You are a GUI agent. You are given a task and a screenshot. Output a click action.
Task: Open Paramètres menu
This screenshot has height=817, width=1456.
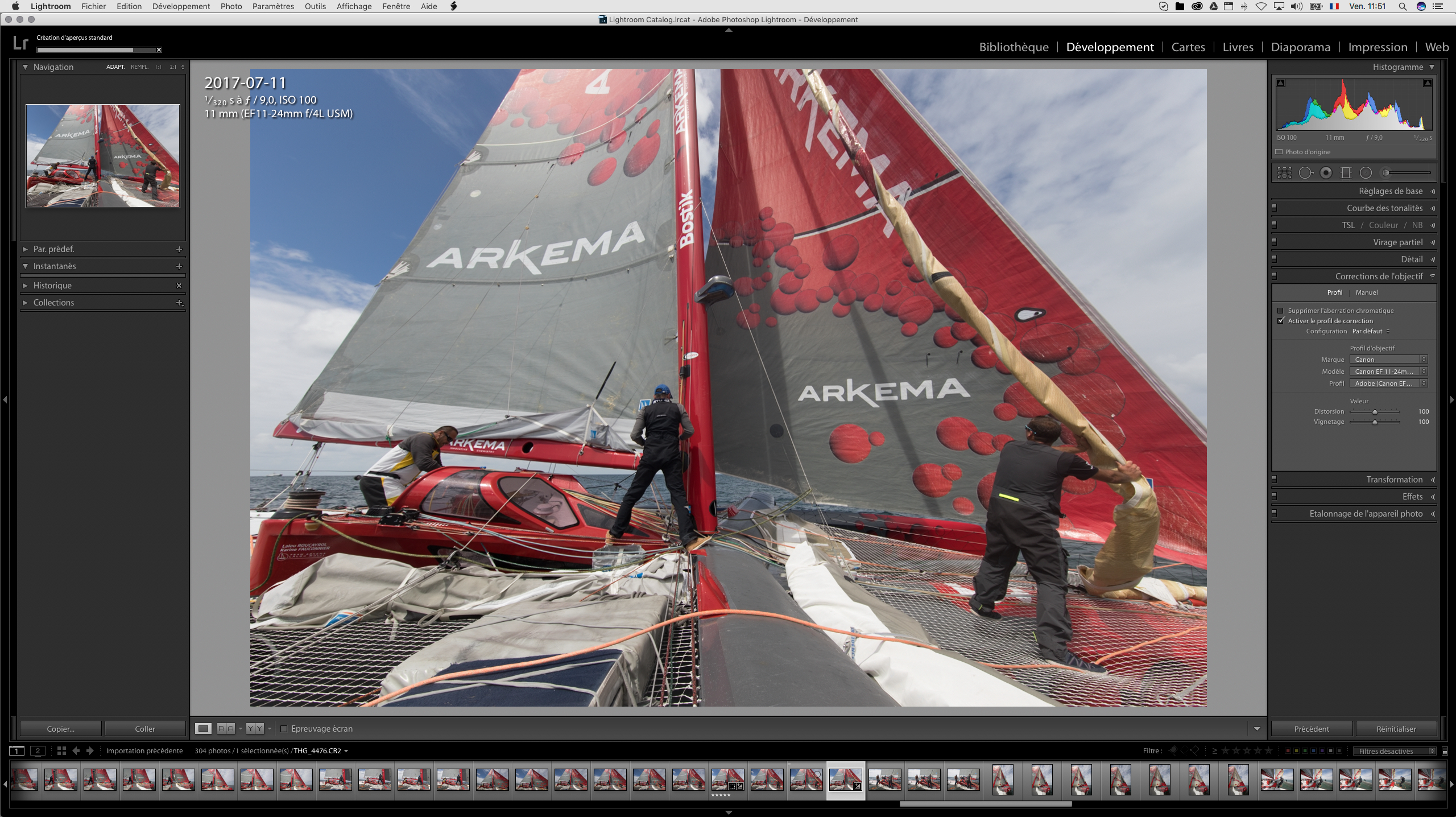(273, 6)
